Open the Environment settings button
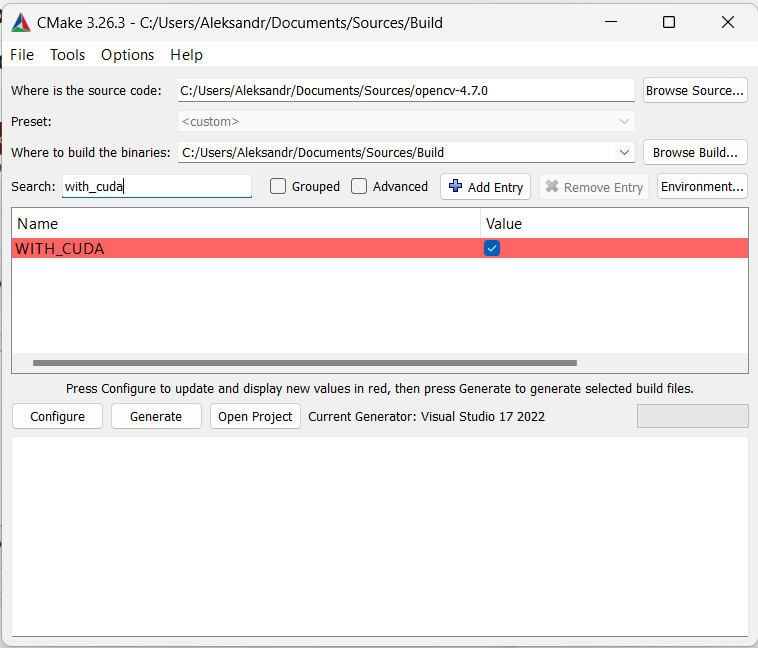758x648 pixels. [702, 186]
